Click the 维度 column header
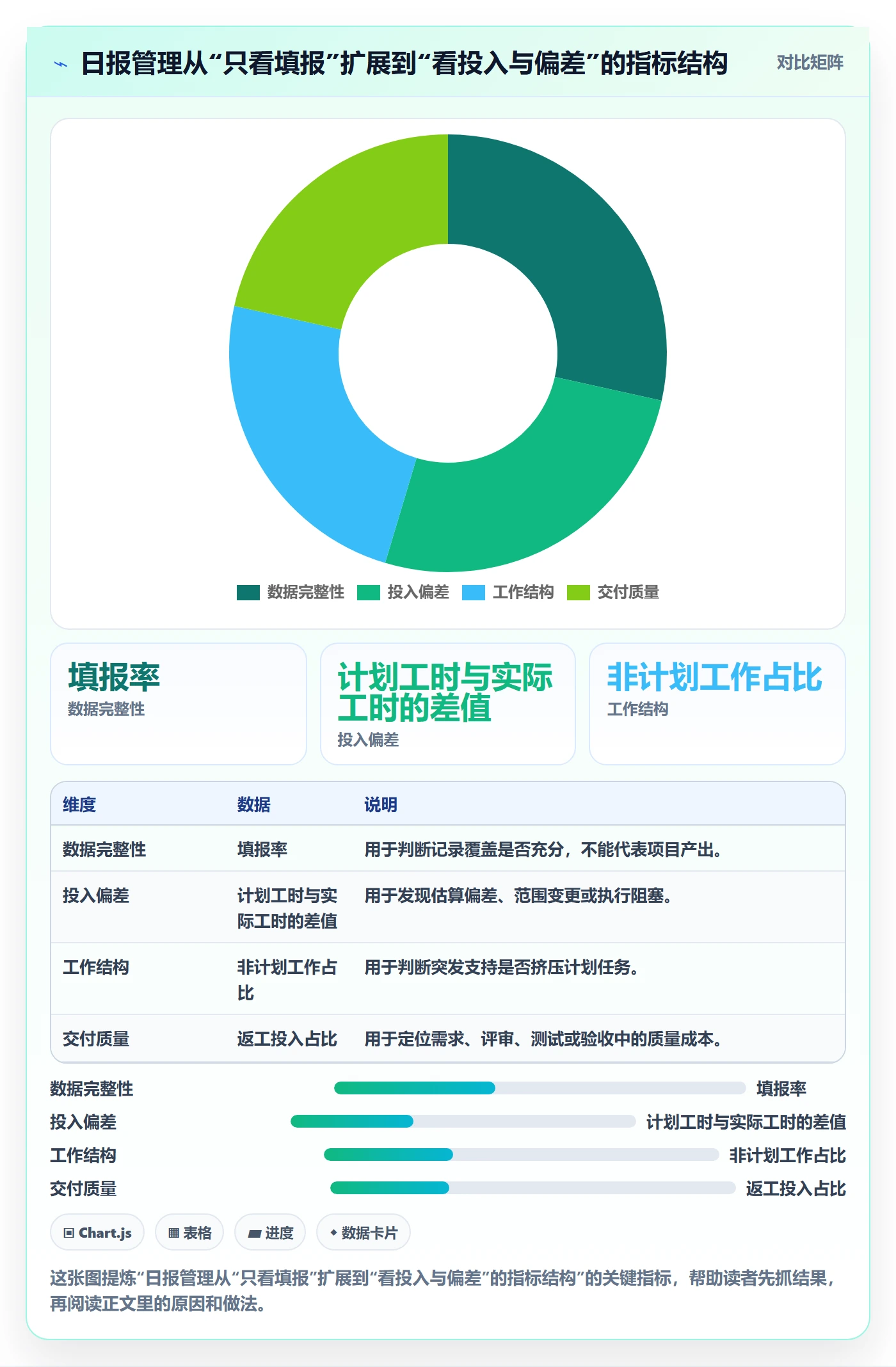The image size is (896, 1367). pos(79,804)
